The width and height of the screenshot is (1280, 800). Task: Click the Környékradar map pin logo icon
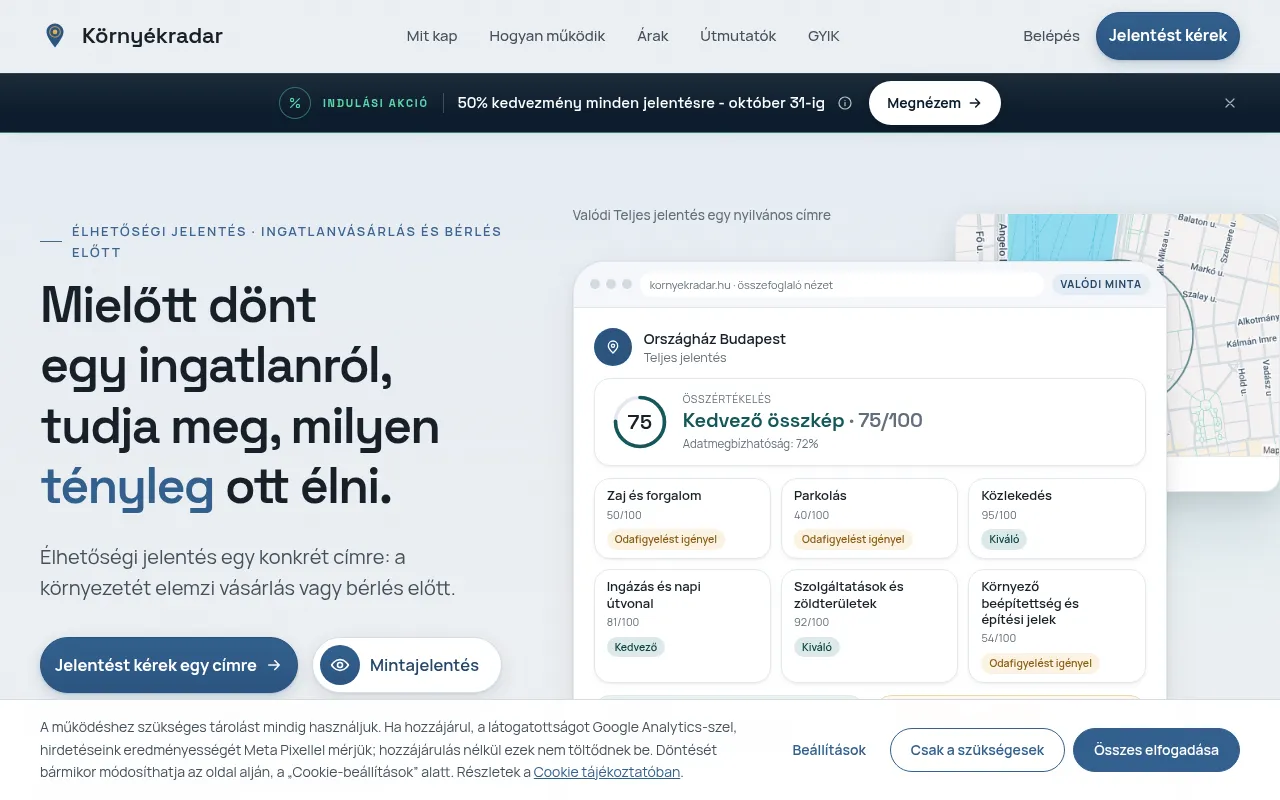point(55,36)
